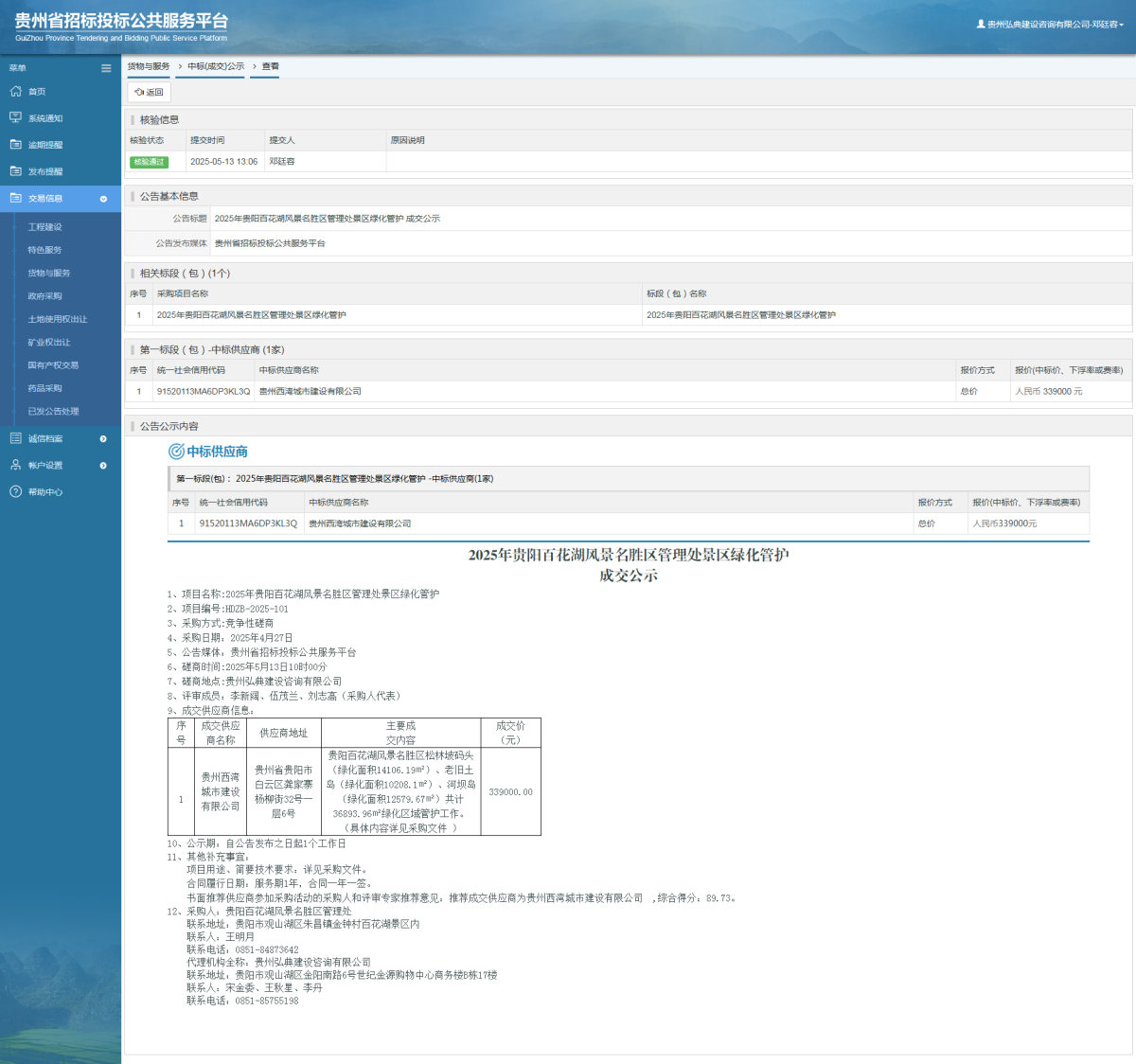Click the 帐户设置 person icon
This screenshot has height=1064, width=1136.
pos(15,465)
